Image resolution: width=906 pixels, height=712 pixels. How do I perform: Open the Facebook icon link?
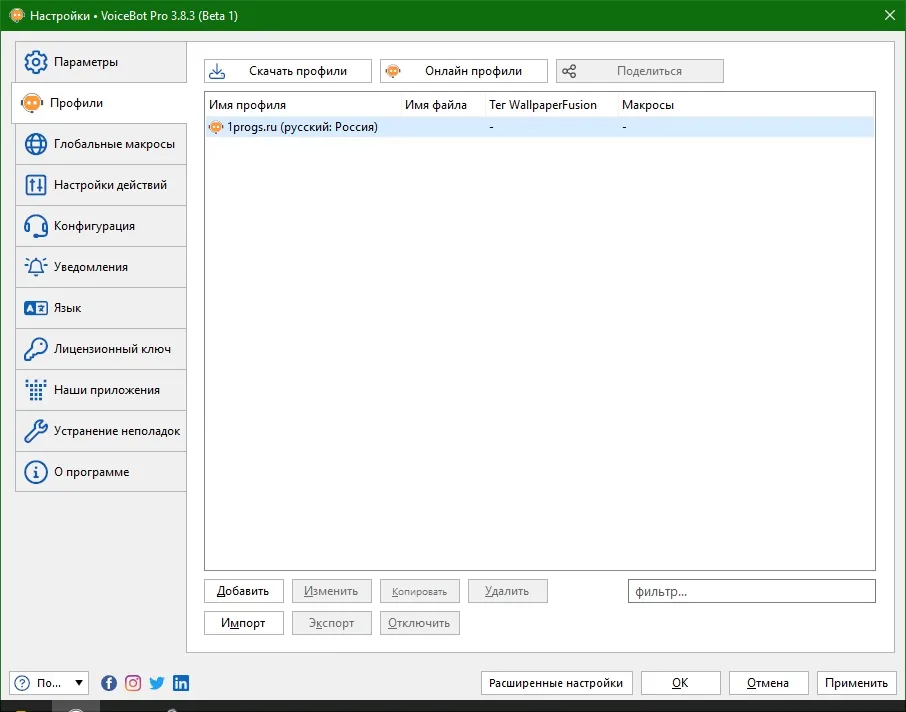pyautogui.click(x=109, y=683)
